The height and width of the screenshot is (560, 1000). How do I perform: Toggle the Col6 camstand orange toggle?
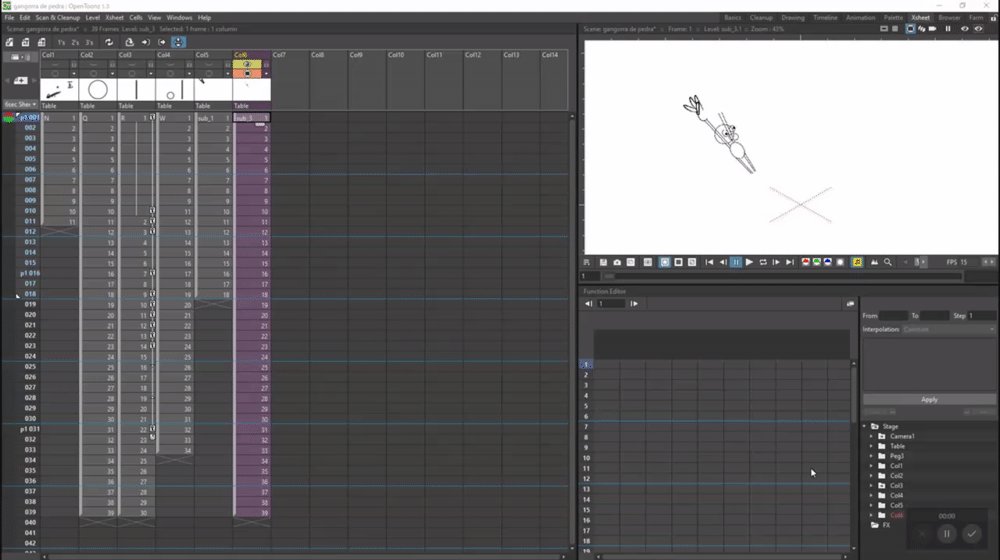[247, 73]
